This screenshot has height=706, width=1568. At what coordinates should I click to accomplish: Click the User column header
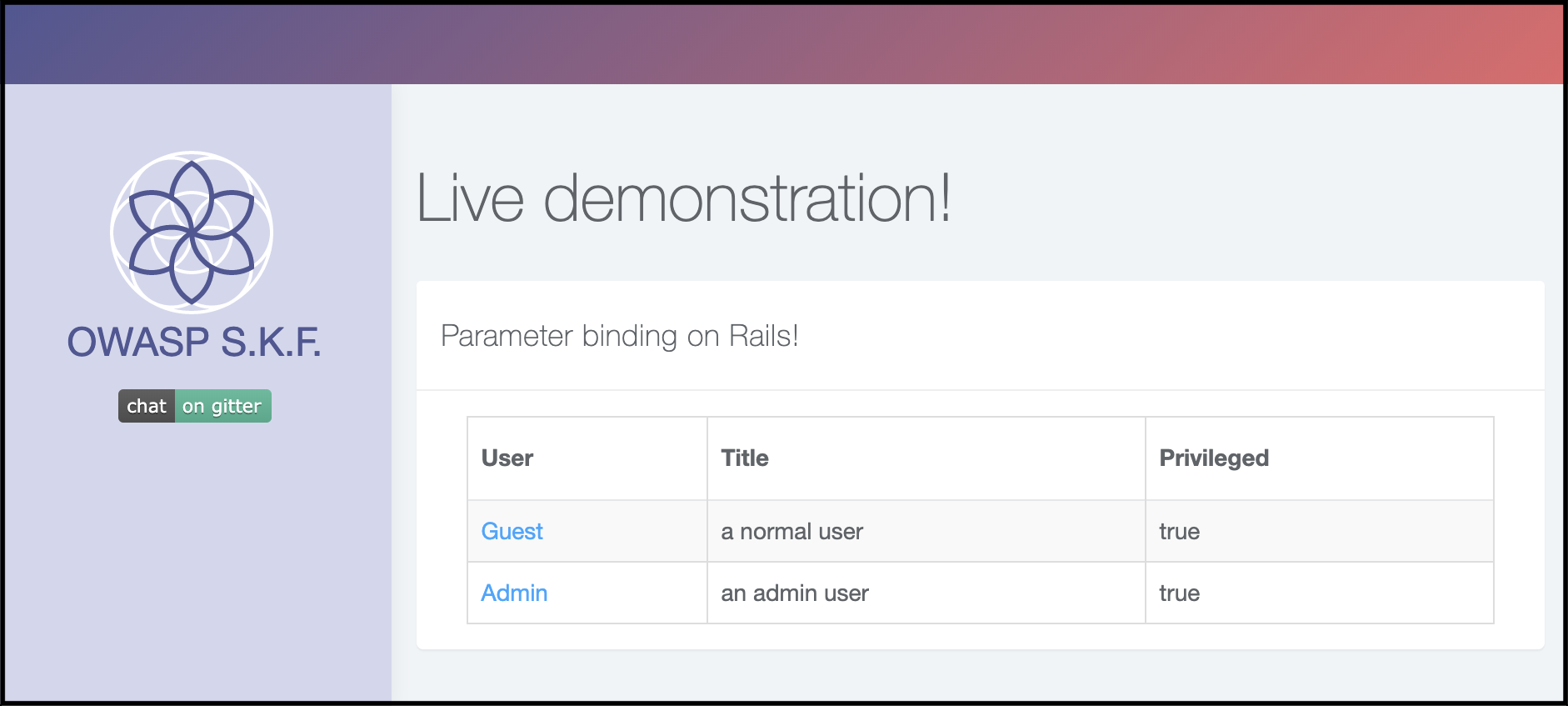507,458
